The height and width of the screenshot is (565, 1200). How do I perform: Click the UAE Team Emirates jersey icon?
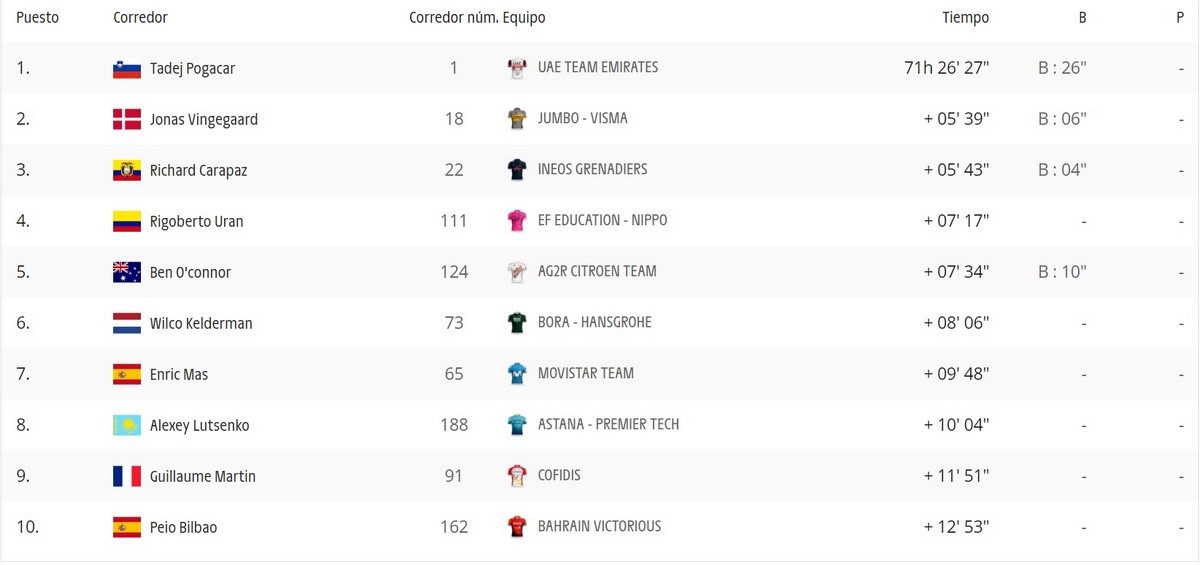517,68
